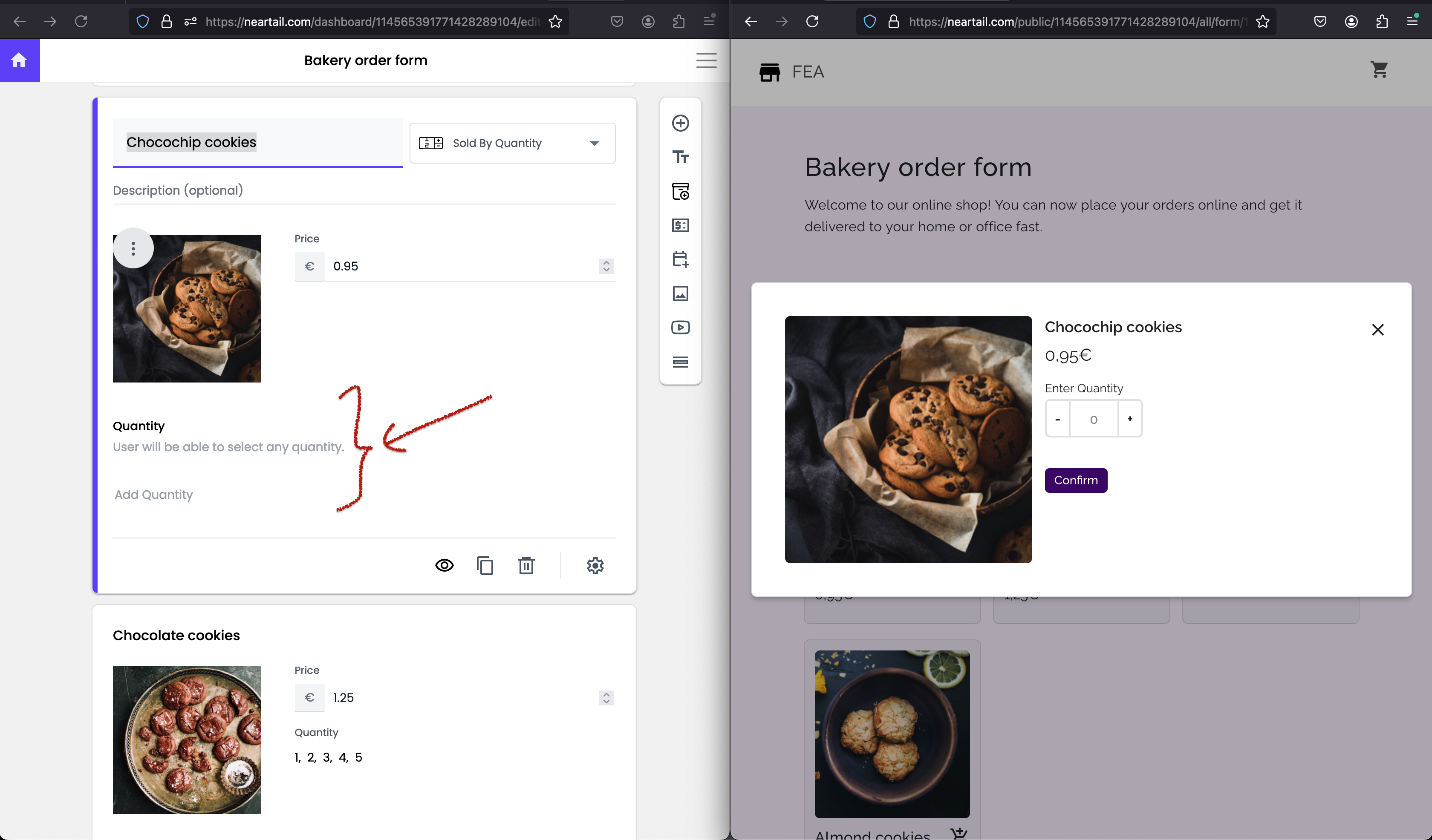
Task: Adjust Chocochip cookies price stepper arrows
Action: 606,266
